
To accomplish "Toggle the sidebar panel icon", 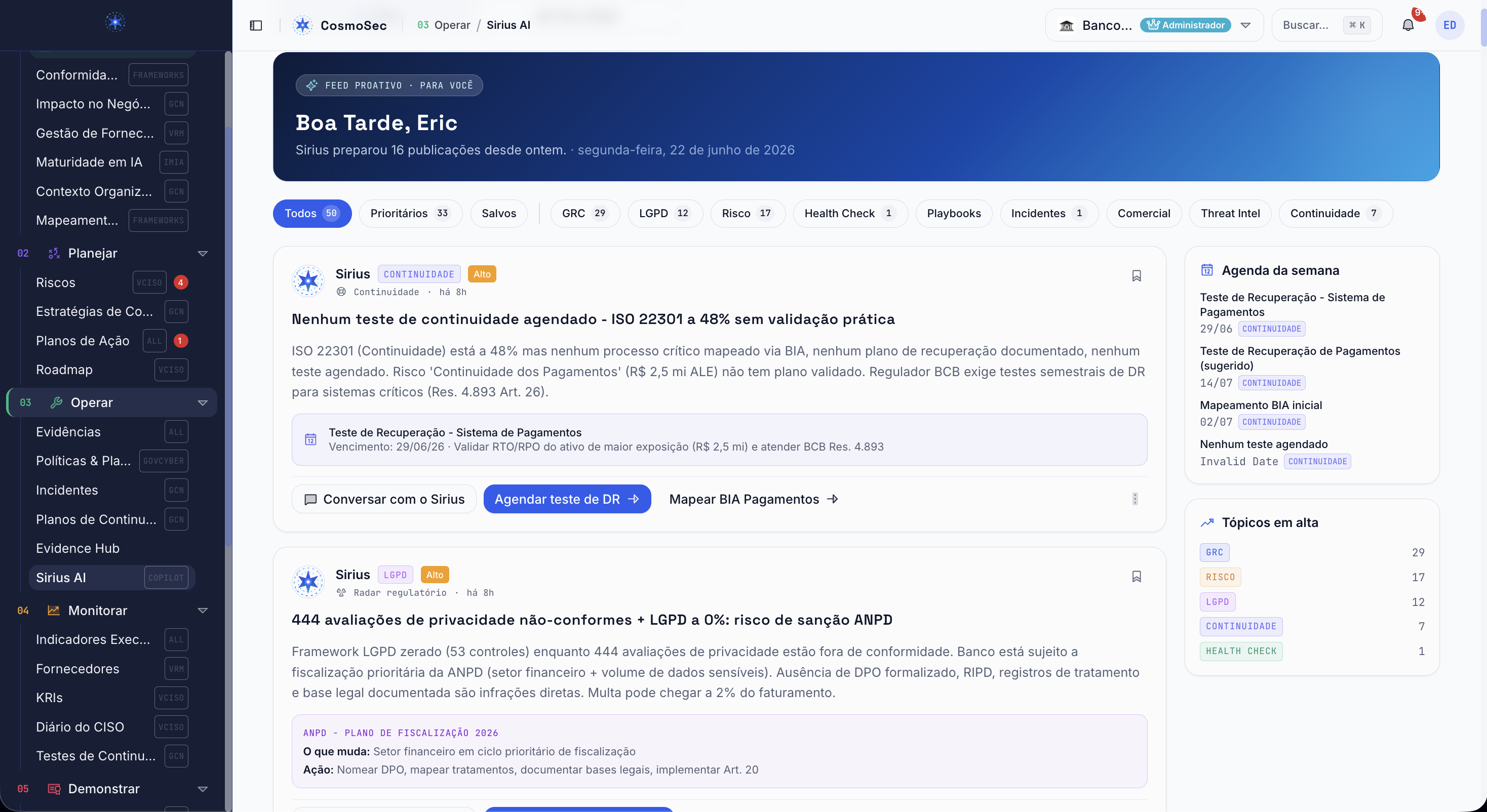I will click(256, 25).
